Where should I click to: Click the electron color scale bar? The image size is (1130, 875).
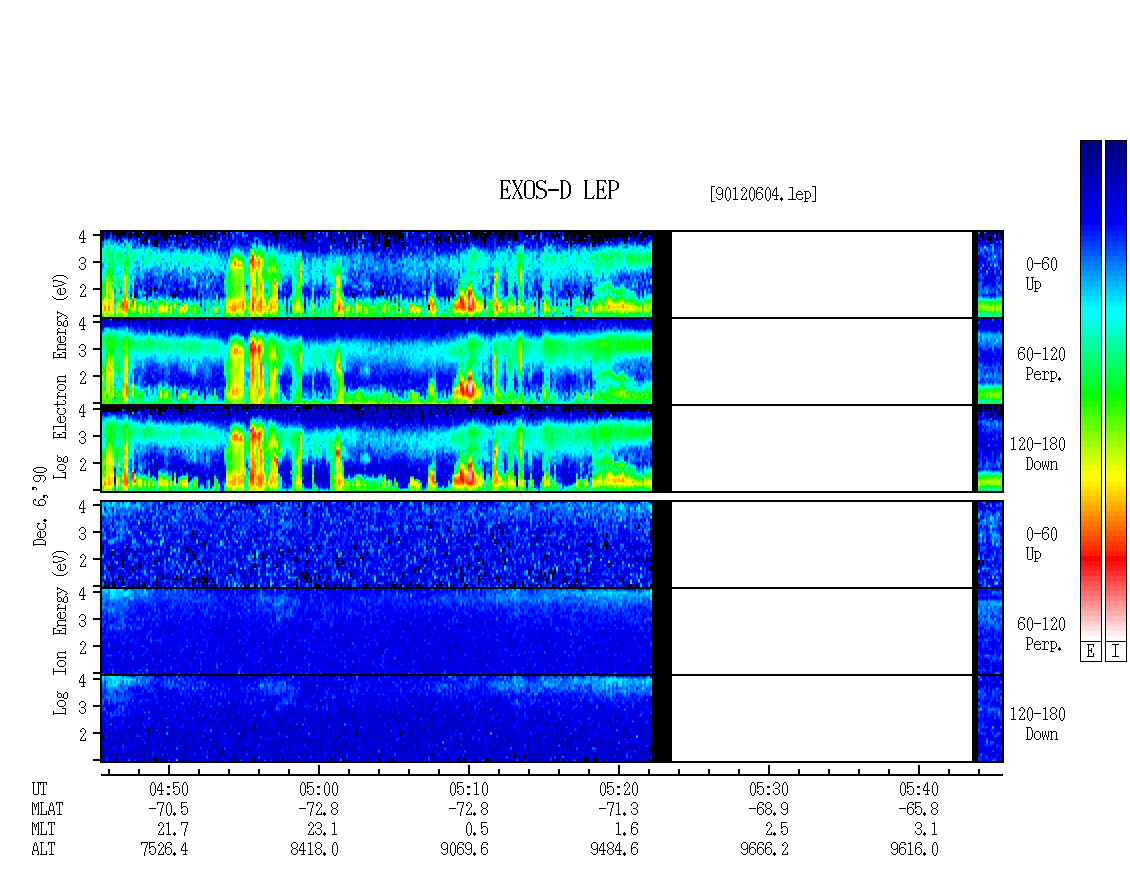click(x=1090, y=389)
